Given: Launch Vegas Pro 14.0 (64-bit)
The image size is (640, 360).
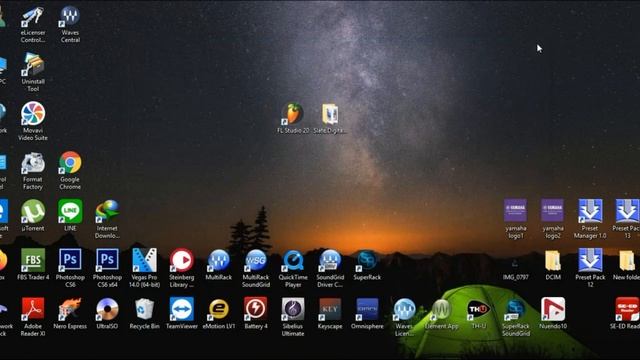Looking at the screenshot, I should click(144, 260).
